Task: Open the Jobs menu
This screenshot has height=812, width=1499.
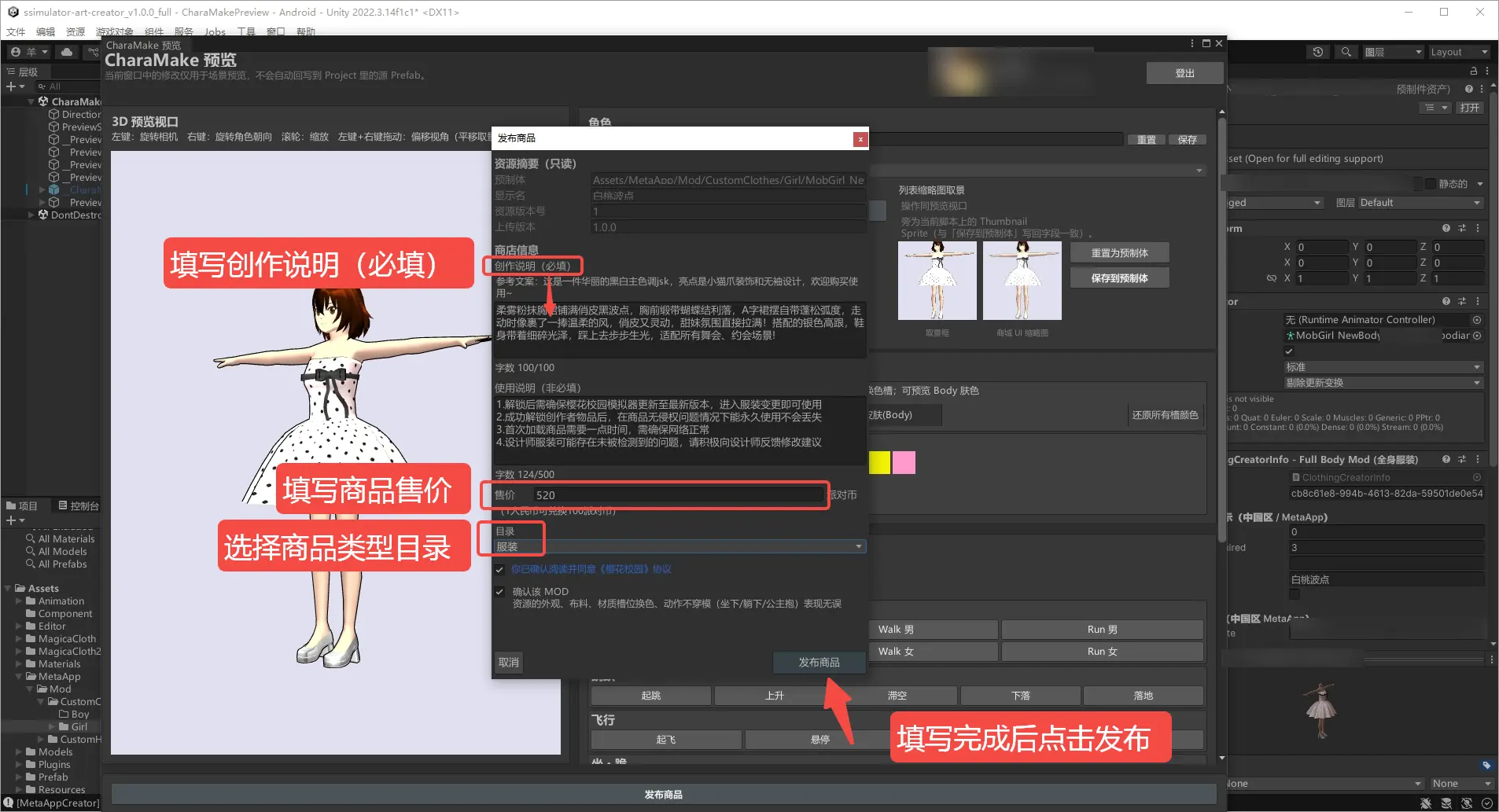Action: [215, 32]
